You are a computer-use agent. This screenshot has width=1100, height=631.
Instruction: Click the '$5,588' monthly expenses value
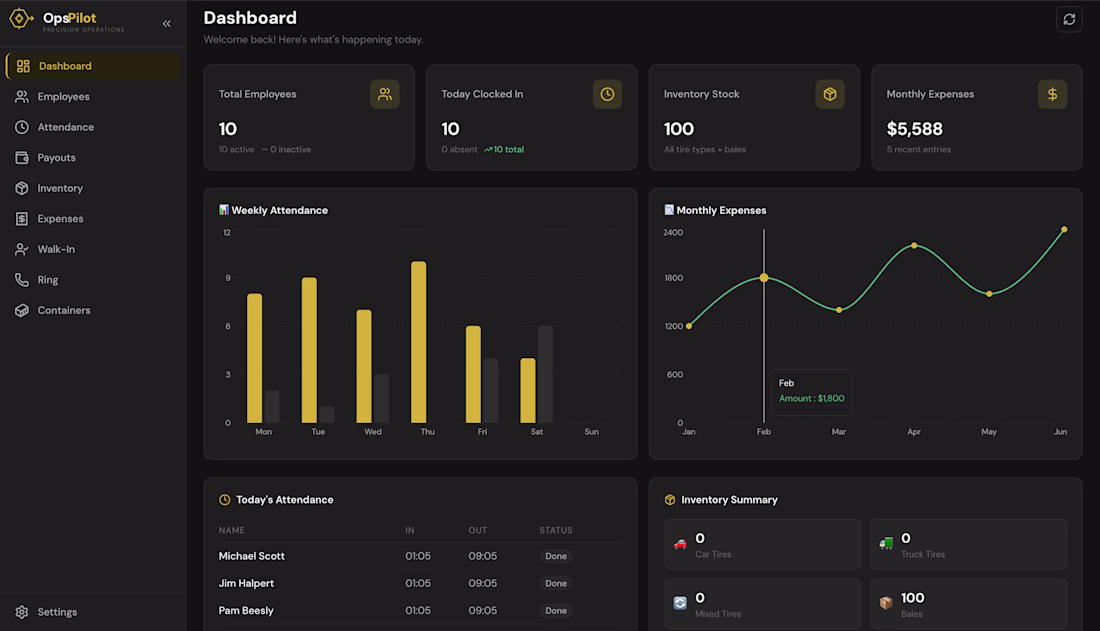click(915, 129)
